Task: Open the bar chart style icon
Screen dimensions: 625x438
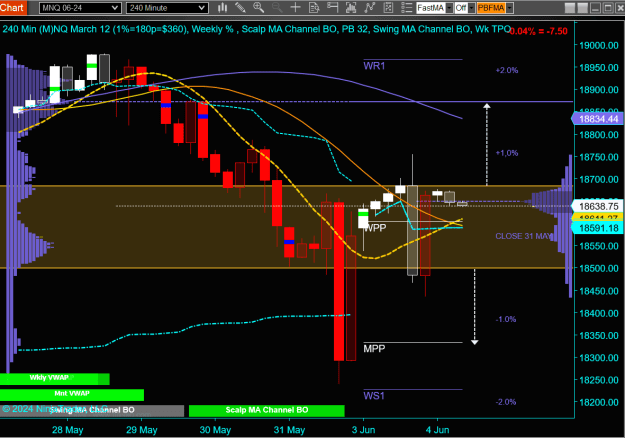Action: click(x=222, y=8)
